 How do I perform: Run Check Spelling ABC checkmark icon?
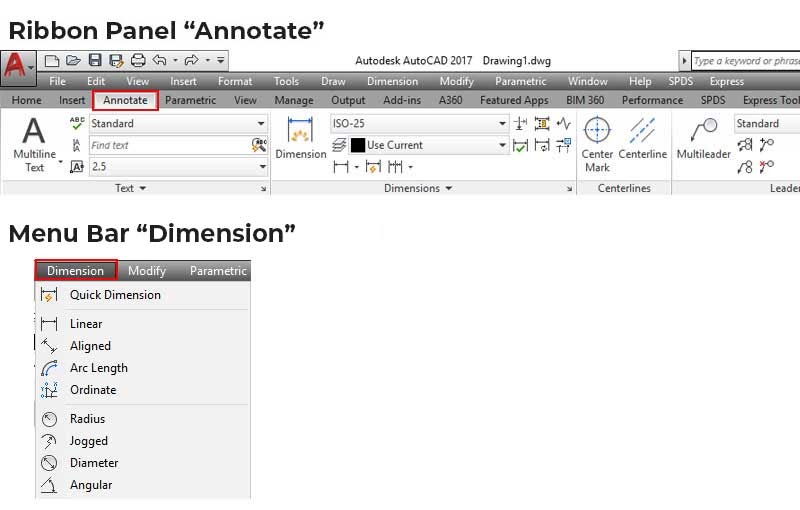77,123
